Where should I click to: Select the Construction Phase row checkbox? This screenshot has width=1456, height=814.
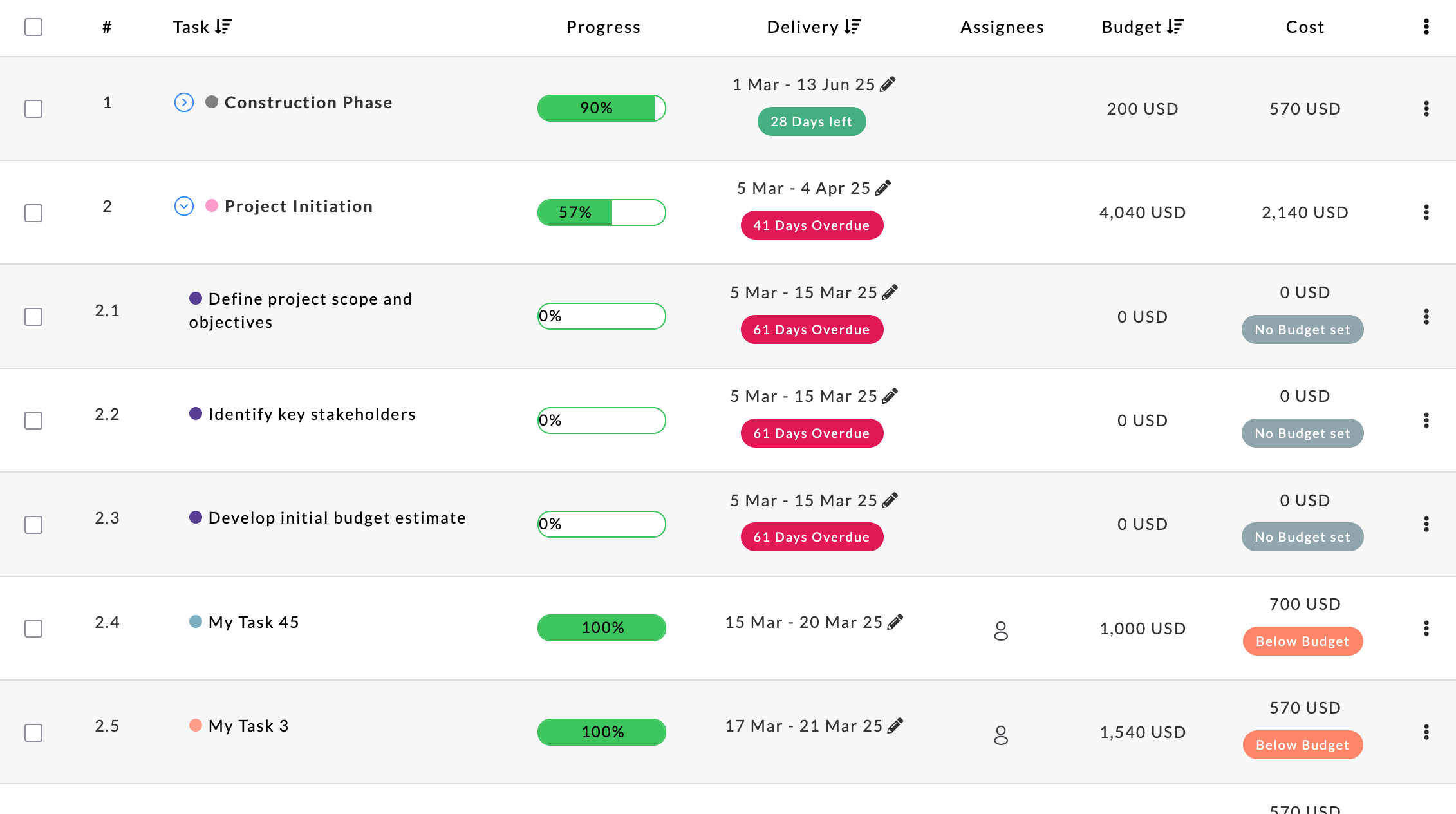click(33, 109)
